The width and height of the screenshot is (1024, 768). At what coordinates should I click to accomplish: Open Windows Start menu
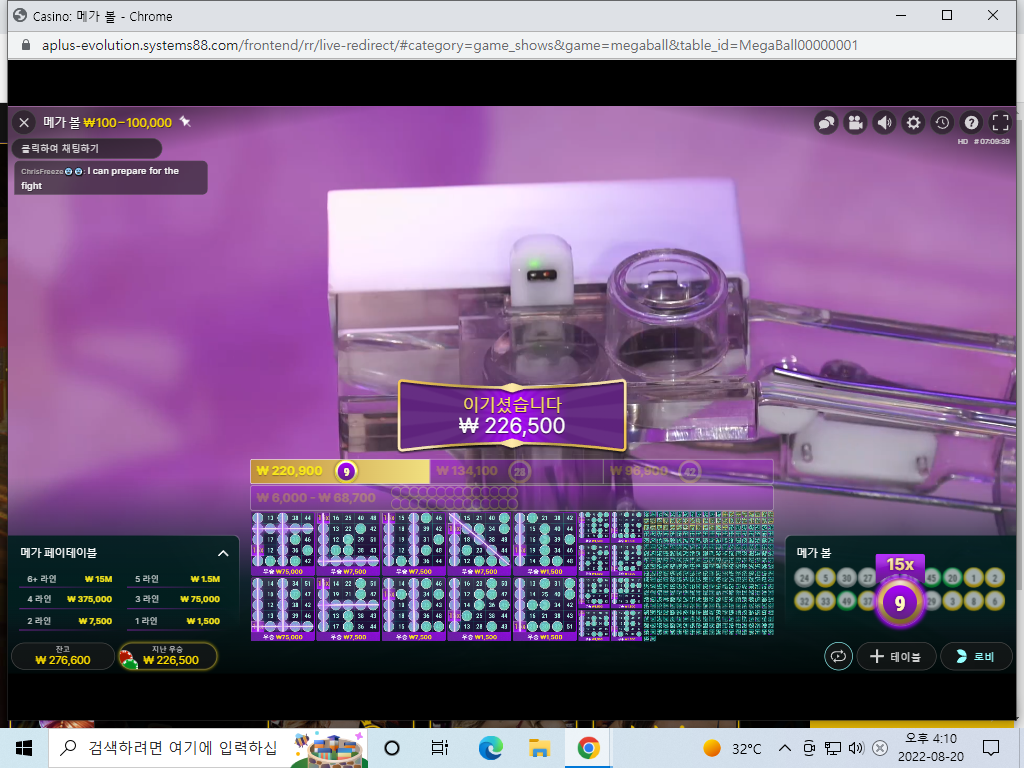tap(24, 748)
